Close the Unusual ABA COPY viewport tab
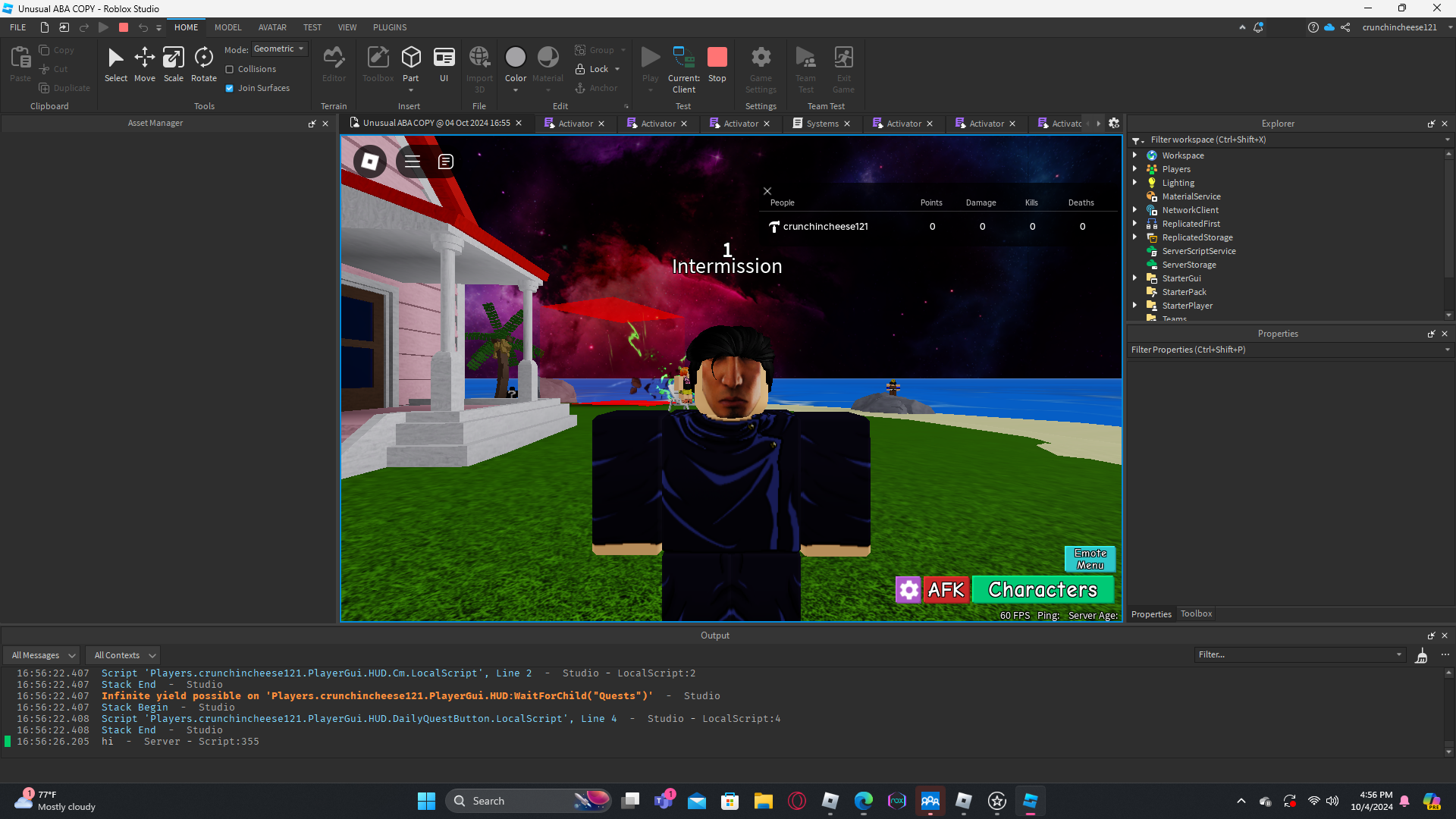 (x=519, y=123)
